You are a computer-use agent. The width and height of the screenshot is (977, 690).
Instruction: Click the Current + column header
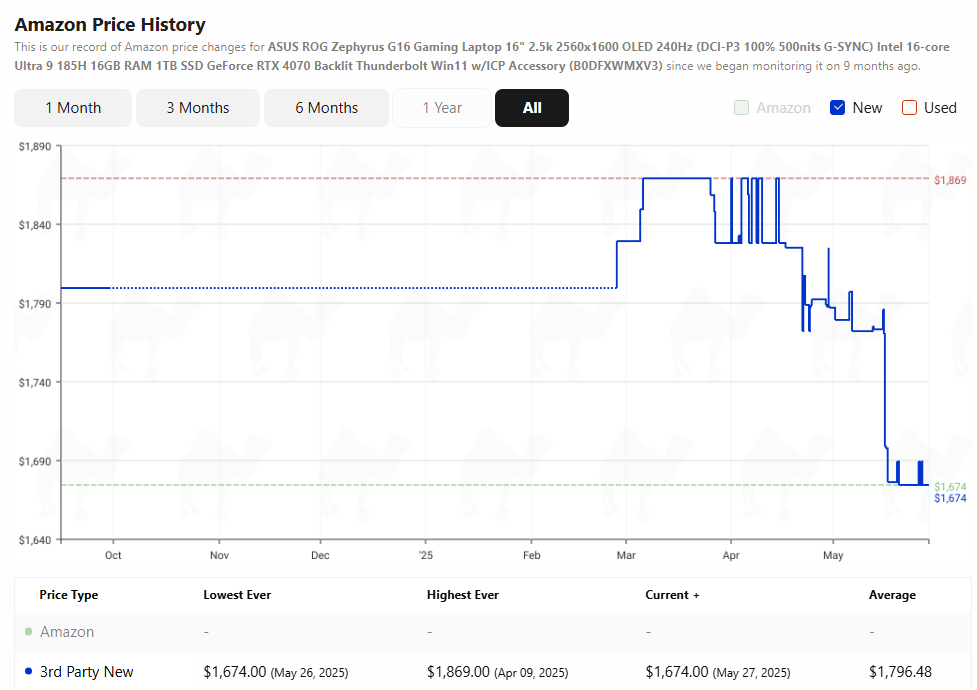(x=672, y=595)
